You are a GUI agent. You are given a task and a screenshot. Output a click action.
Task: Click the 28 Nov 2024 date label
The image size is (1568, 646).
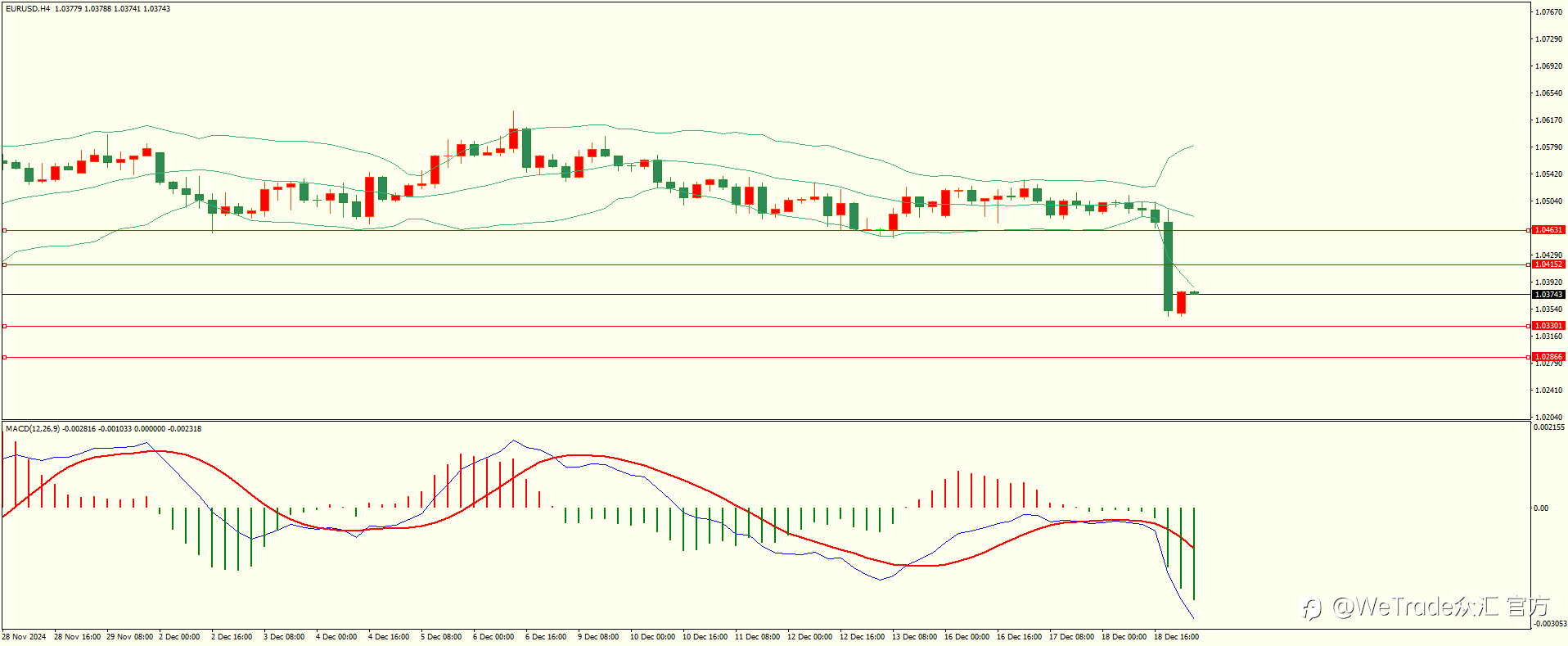coord(24,637)
